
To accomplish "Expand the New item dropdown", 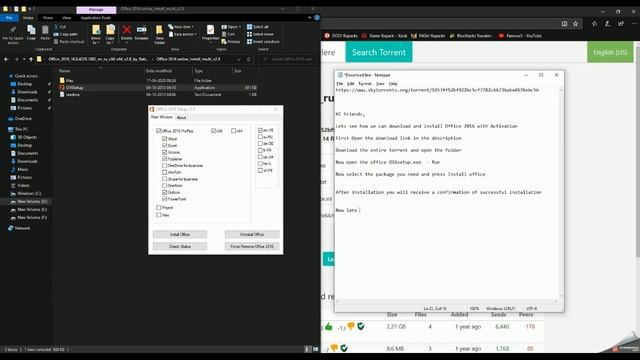I will pos(182,27).
